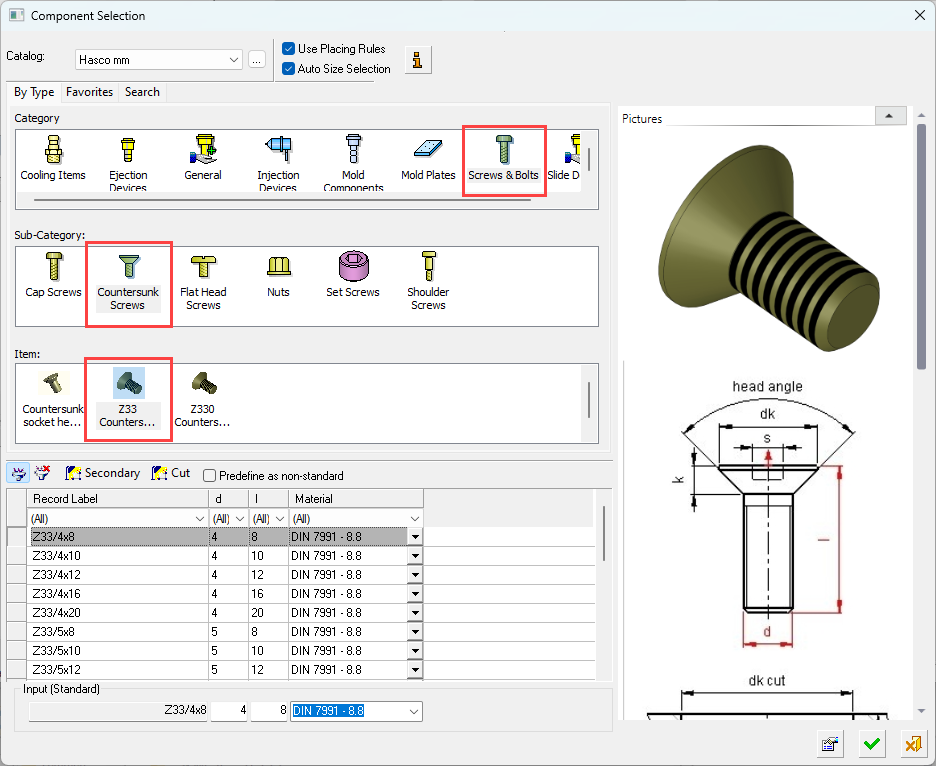Choose the Ejection Devices category icon
The width and height of the screenshot is (936, 766).
[127, 150]
